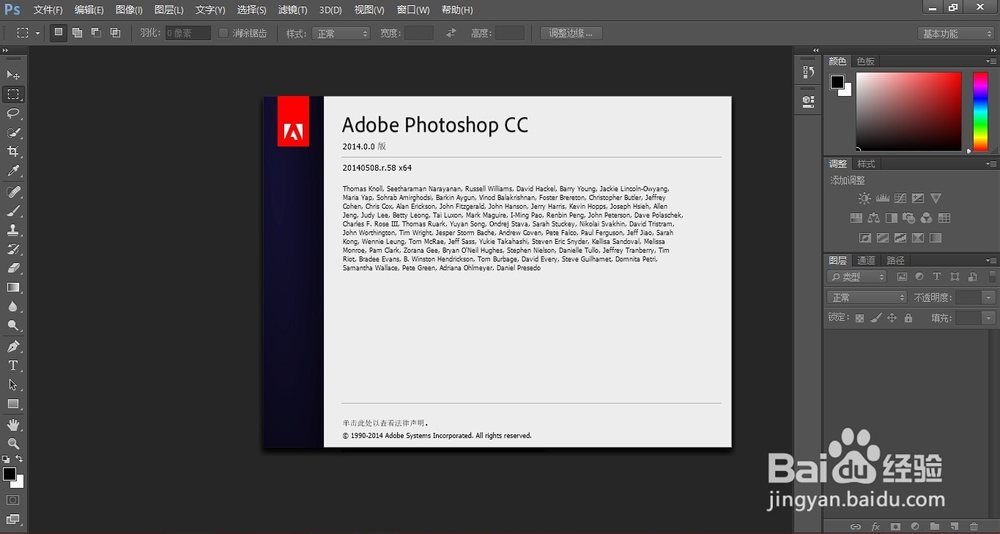1000x534 pixels.
Task: Toggle Quick Mask mode
Action: (x=13, y=500)
